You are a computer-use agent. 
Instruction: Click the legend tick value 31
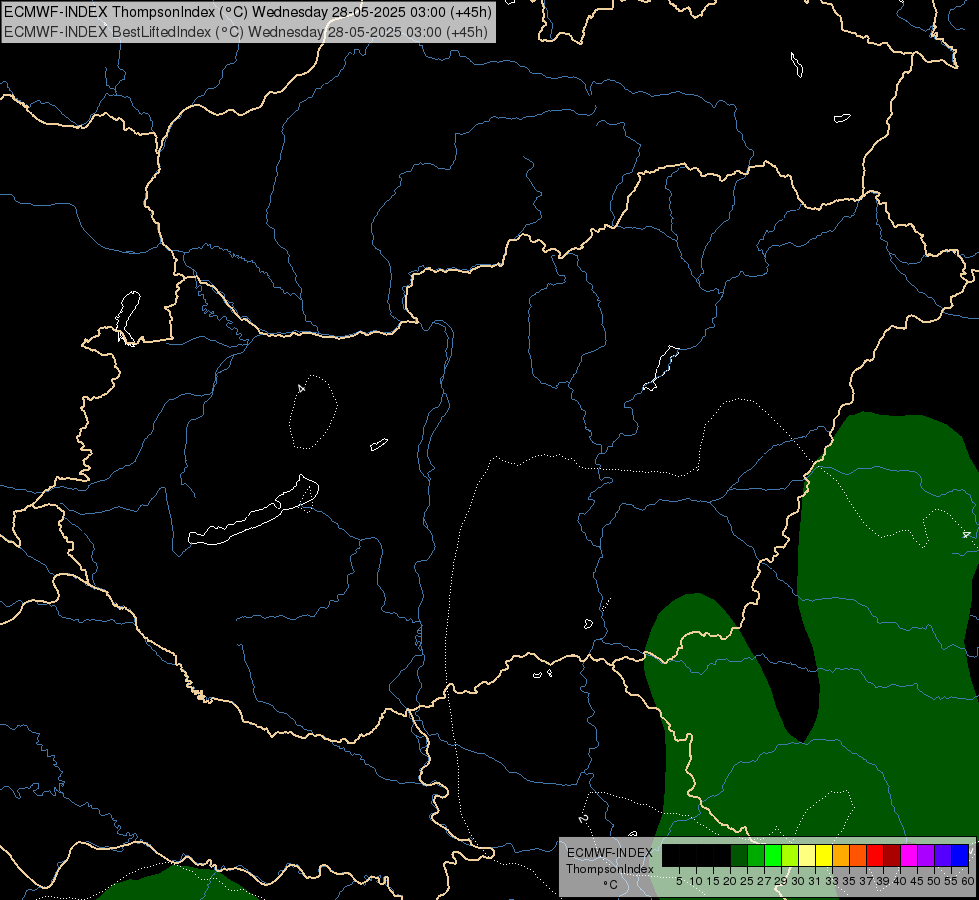click(815, 881)
